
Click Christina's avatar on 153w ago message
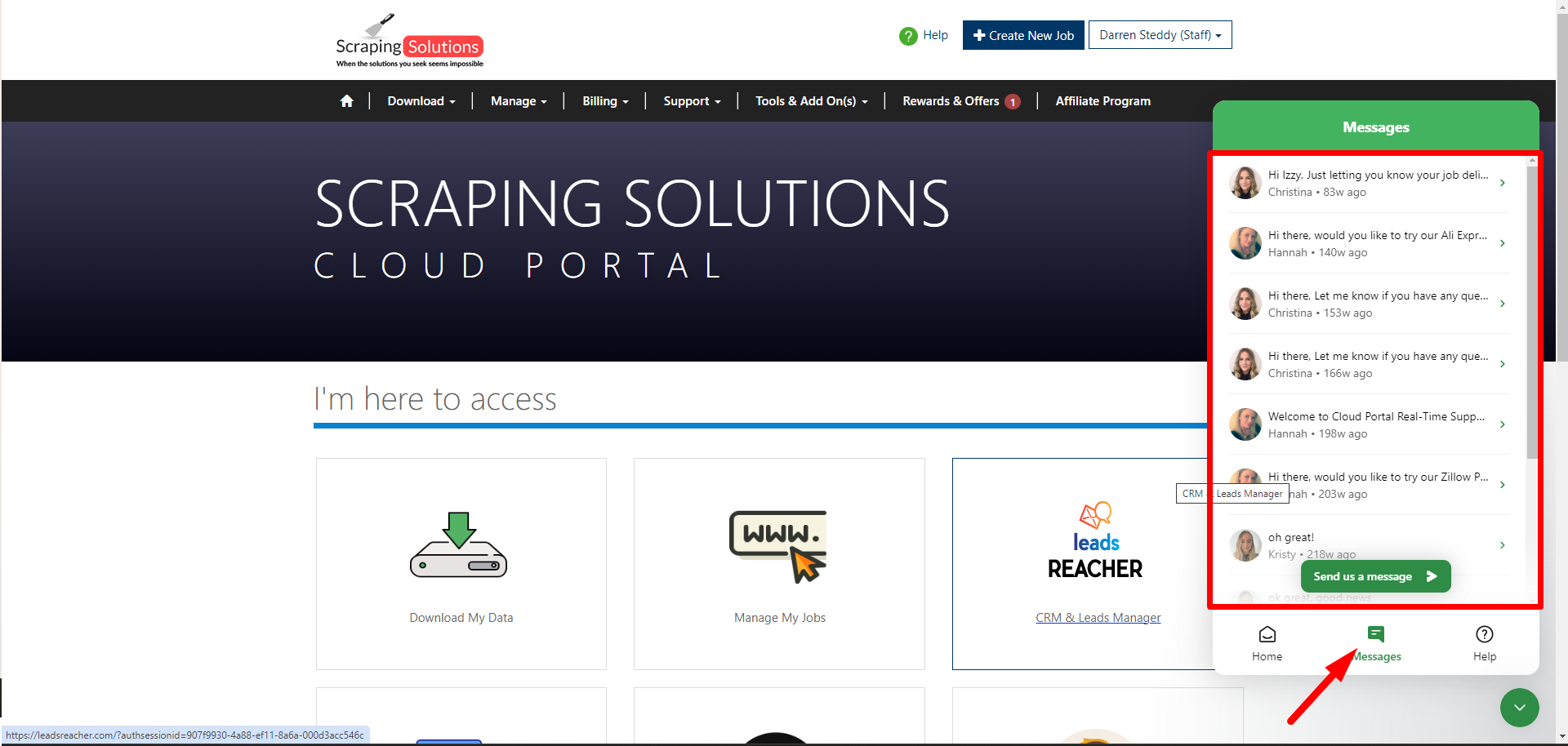coord(1245,304)
